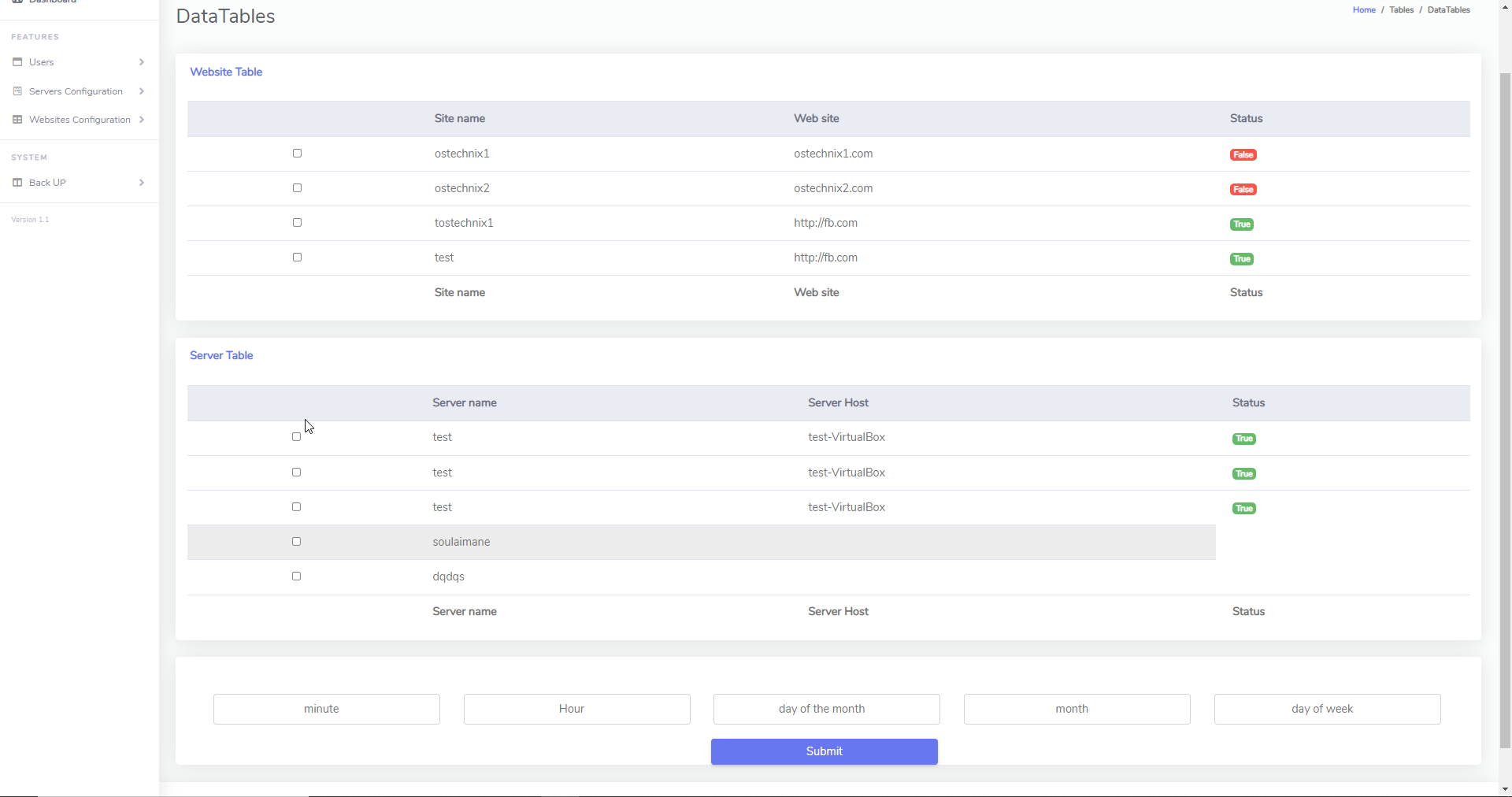Click the Servers Configuration sidebar icon
Screen dimensions: 1512x797
click(17, 91)
